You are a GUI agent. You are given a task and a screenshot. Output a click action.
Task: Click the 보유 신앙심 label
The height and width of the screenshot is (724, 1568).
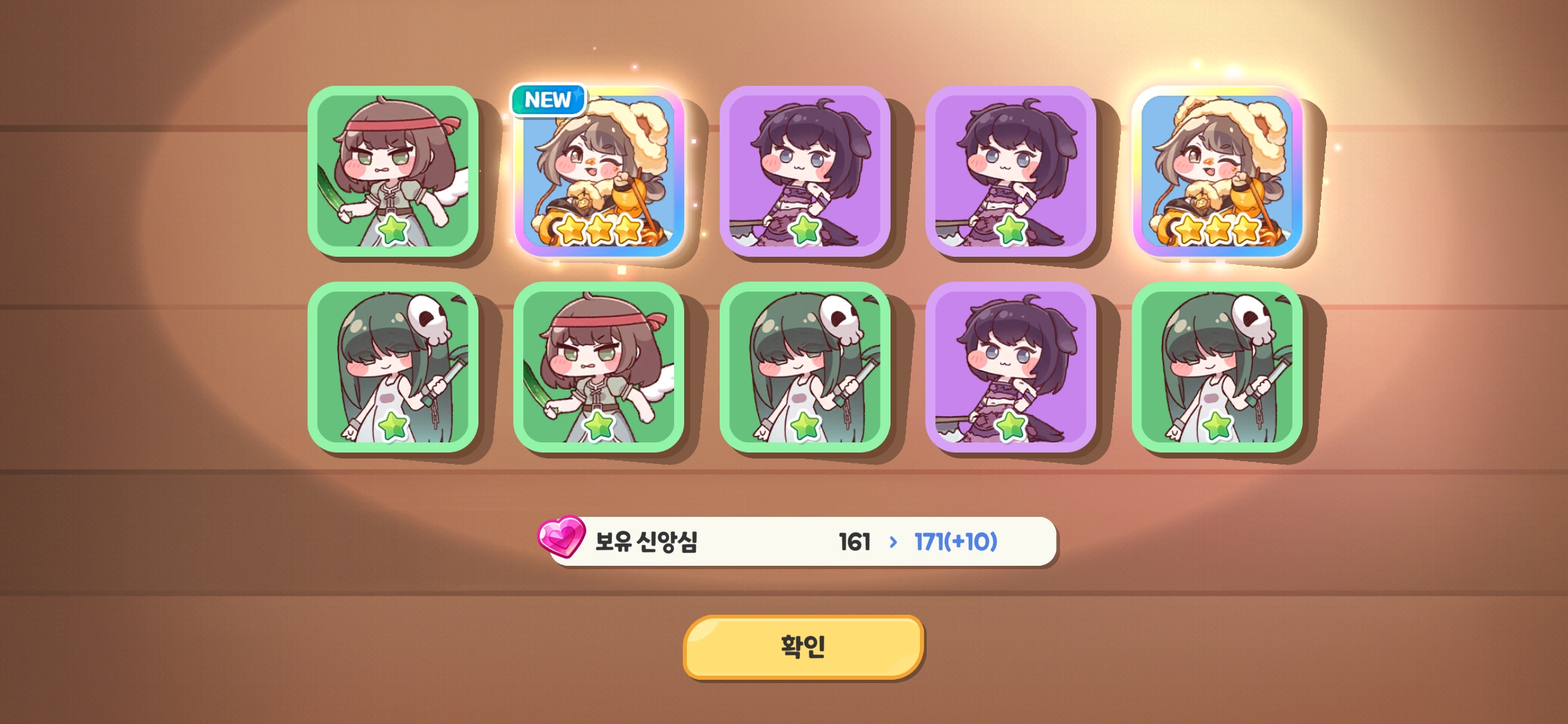click(647, 542)
